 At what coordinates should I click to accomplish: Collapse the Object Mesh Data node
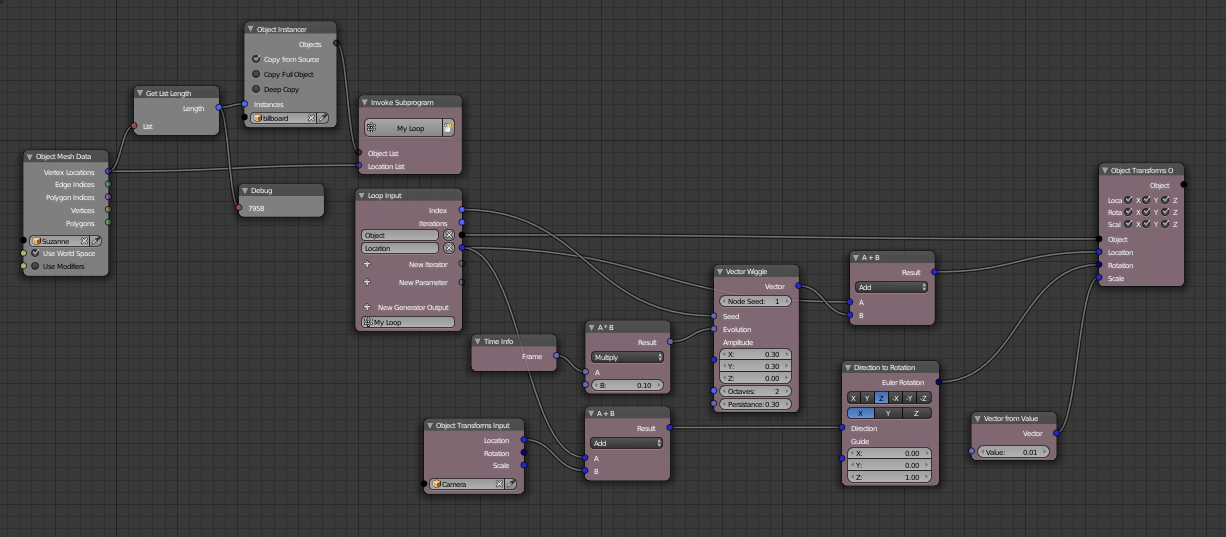[x=31, y=157]
